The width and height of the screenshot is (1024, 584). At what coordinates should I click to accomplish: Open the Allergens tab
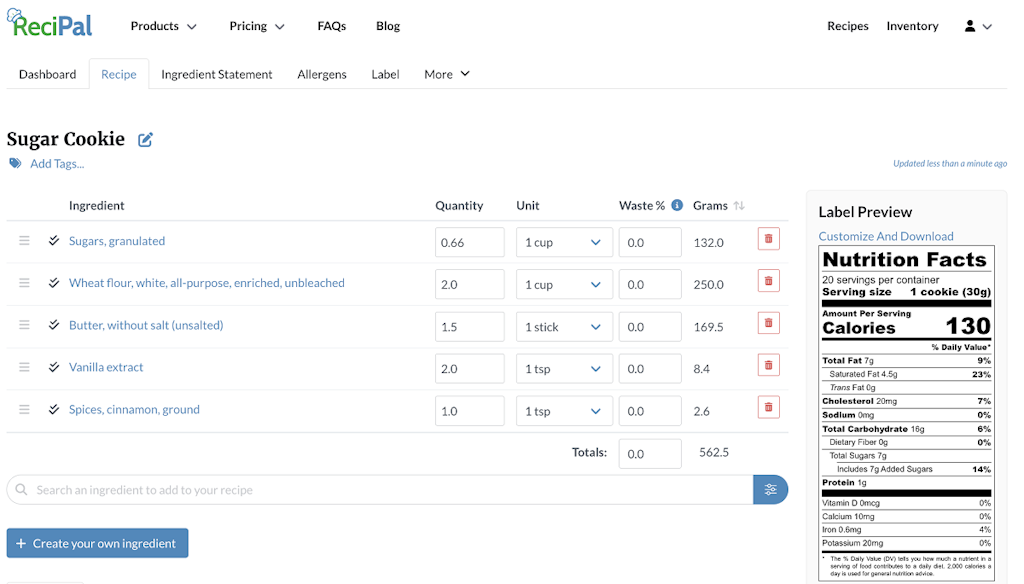[322, 74]
